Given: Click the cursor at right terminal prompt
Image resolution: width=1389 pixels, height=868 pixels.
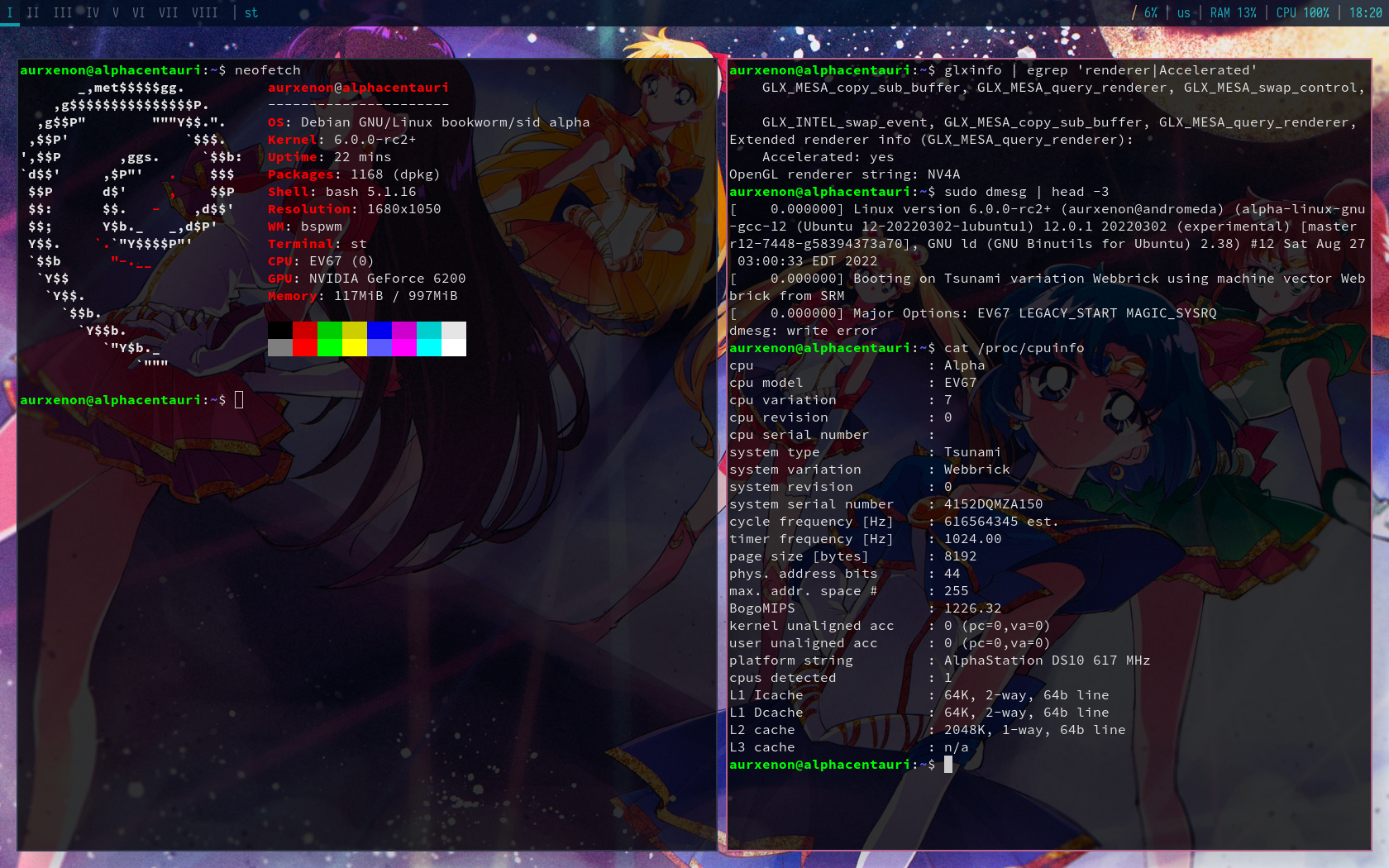Looking at the screenshot, I should tap(948, 765).
